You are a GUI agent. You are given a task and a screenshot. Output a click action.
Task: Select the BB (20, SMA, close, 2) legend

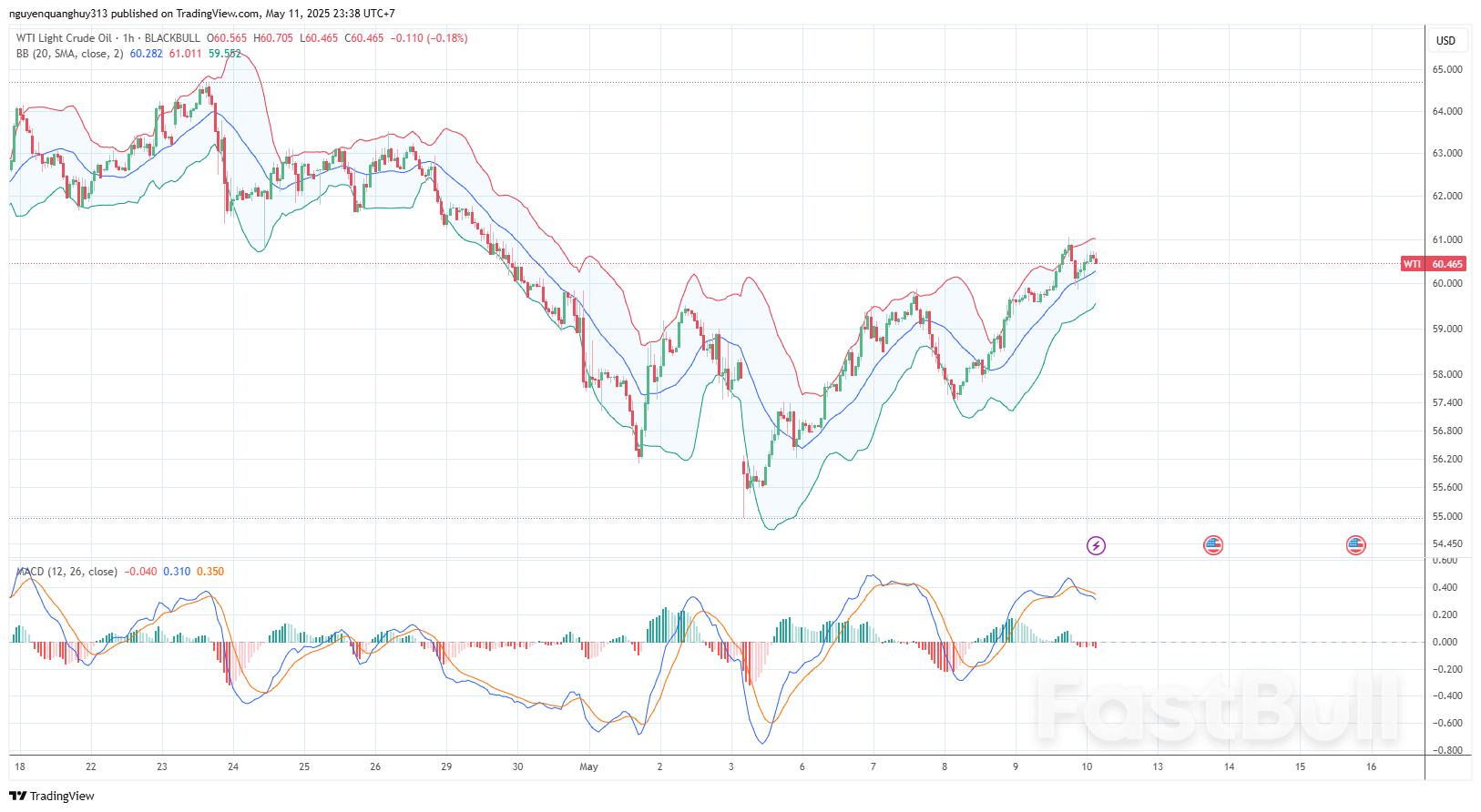click(69, 54)
